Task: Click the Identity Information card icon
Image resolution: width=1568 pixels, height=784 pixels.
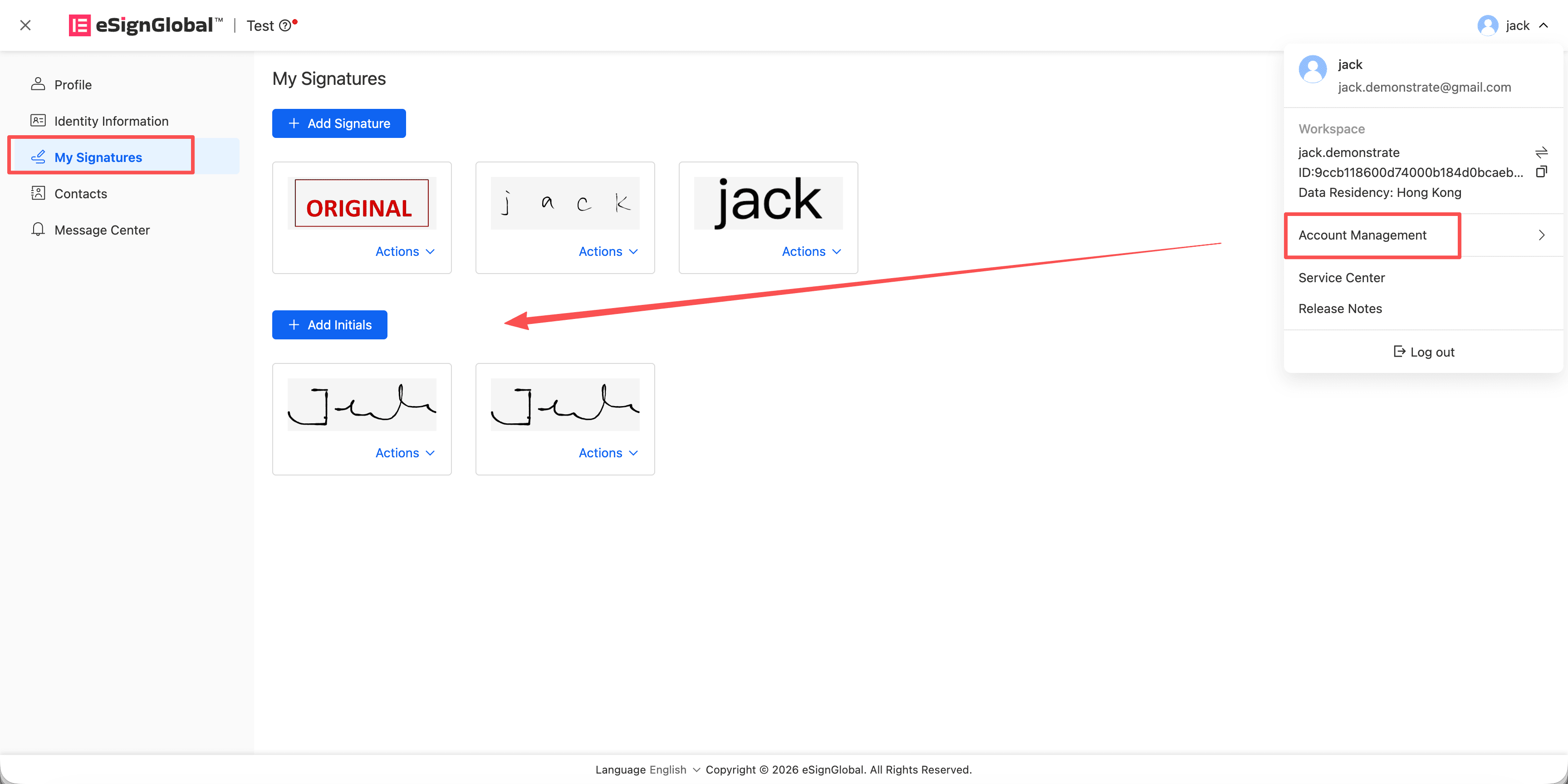Action: [x=38, y=121]
